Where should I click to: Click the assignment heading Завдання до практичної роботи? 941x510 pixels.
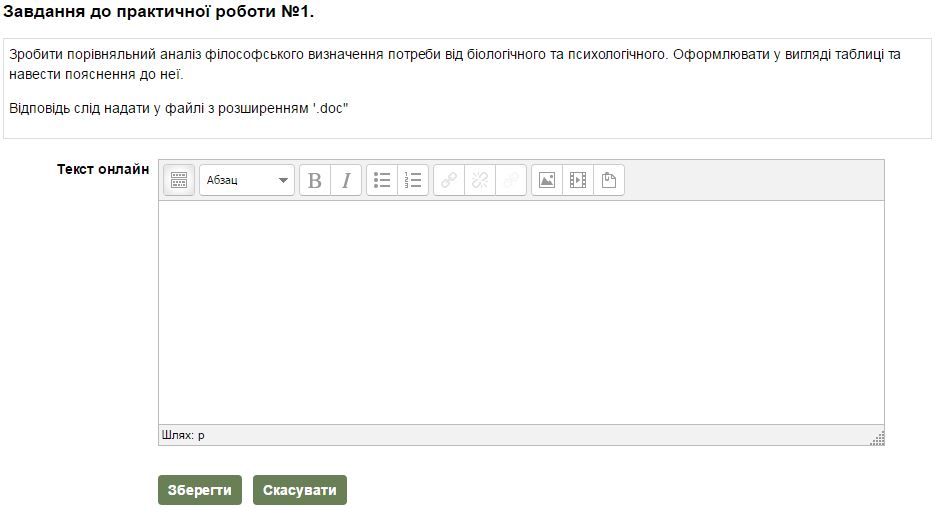point(159,13)
